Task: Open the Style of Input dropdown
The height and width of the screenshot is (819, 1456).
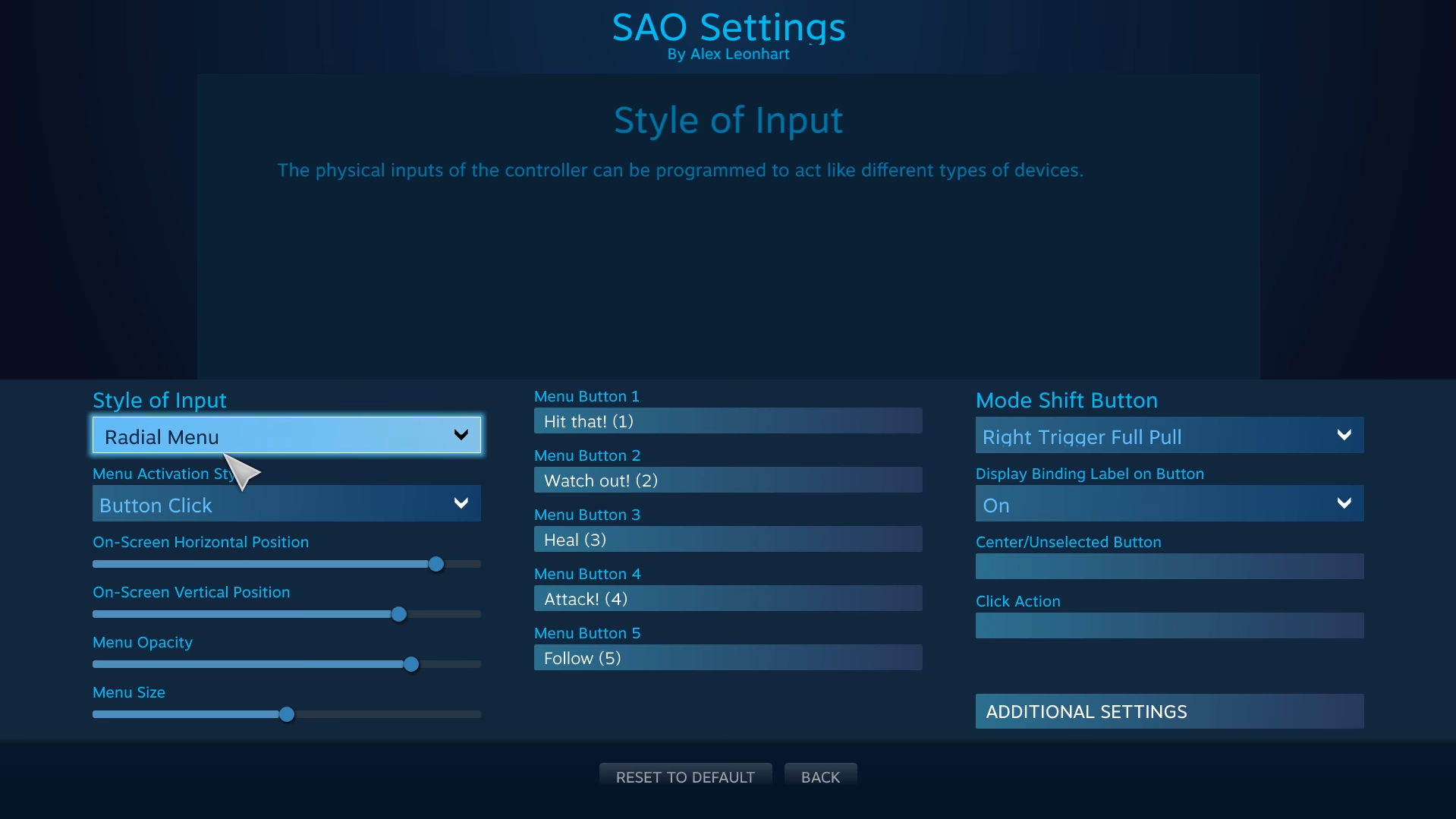Action: pyautogui.click(x=286, y=436)
